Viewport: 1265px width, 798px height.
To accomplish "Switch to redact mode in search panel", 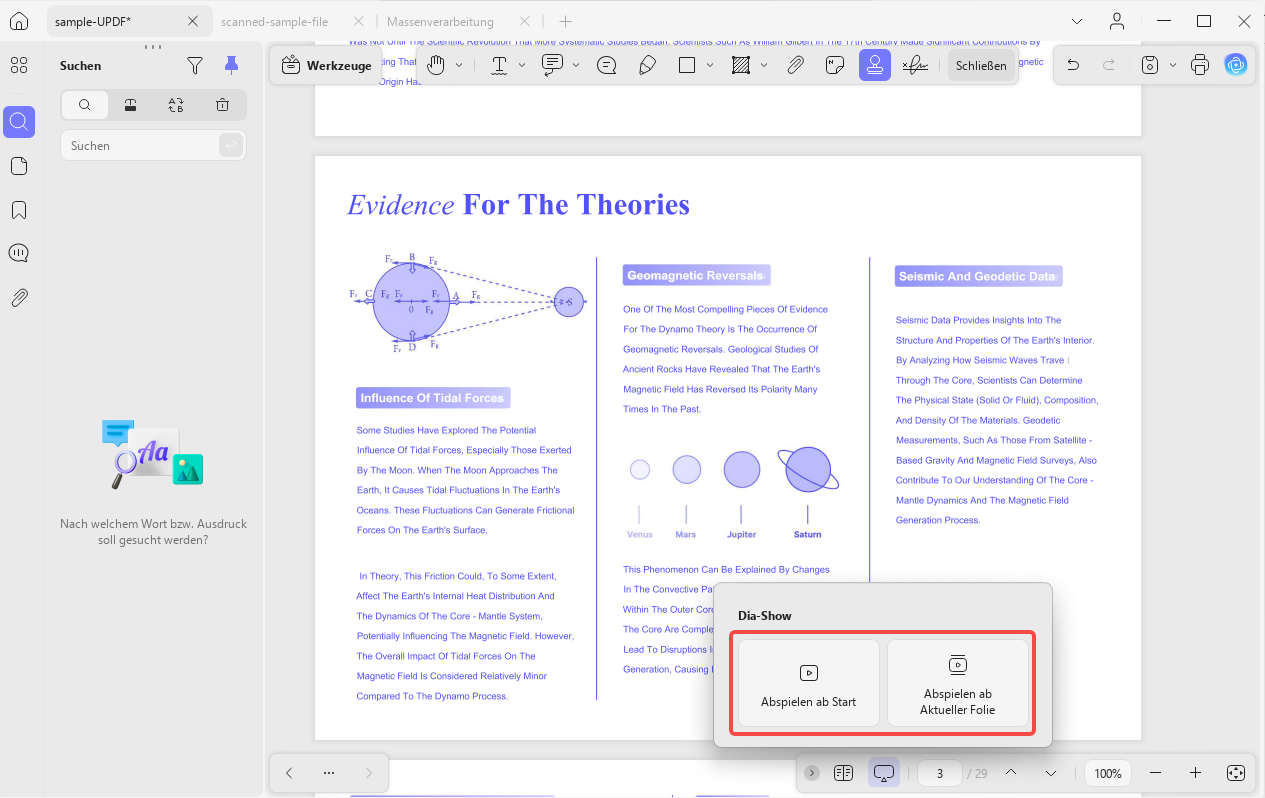I will pos(130,105).
